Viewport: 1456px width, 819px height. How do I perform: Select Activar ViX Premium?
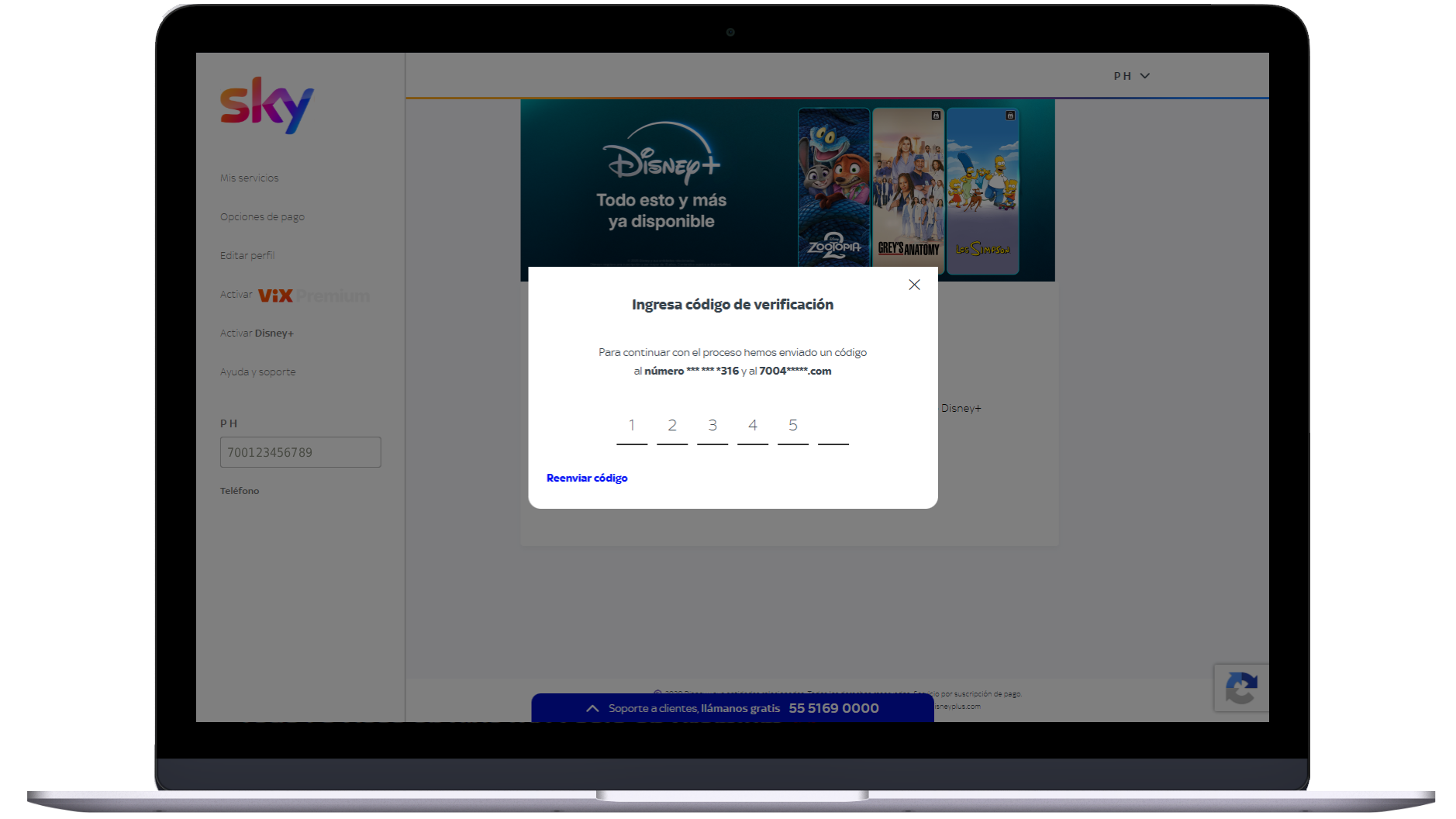(295, 295)
